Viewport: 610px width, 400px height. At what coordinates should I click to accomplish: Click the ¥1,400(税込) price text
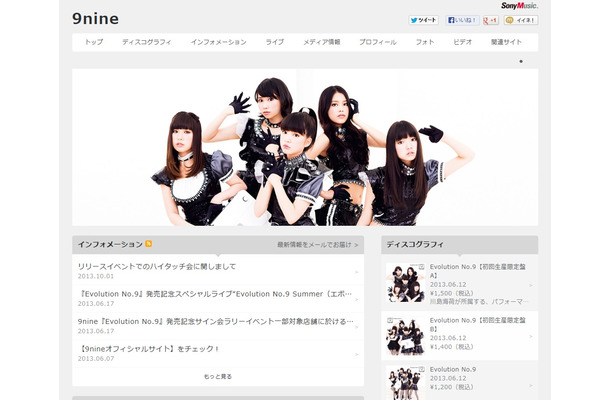(452, 347)
